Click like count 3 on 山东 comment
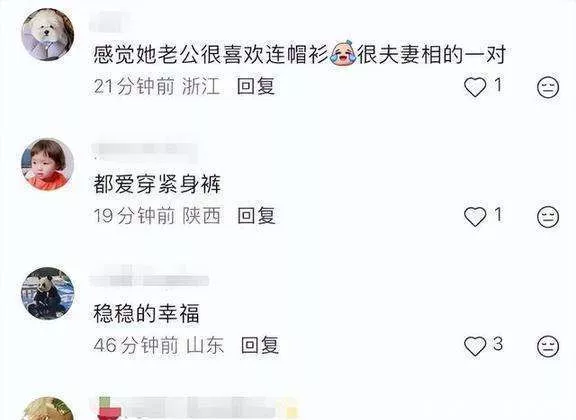 (x=497, y=344)
